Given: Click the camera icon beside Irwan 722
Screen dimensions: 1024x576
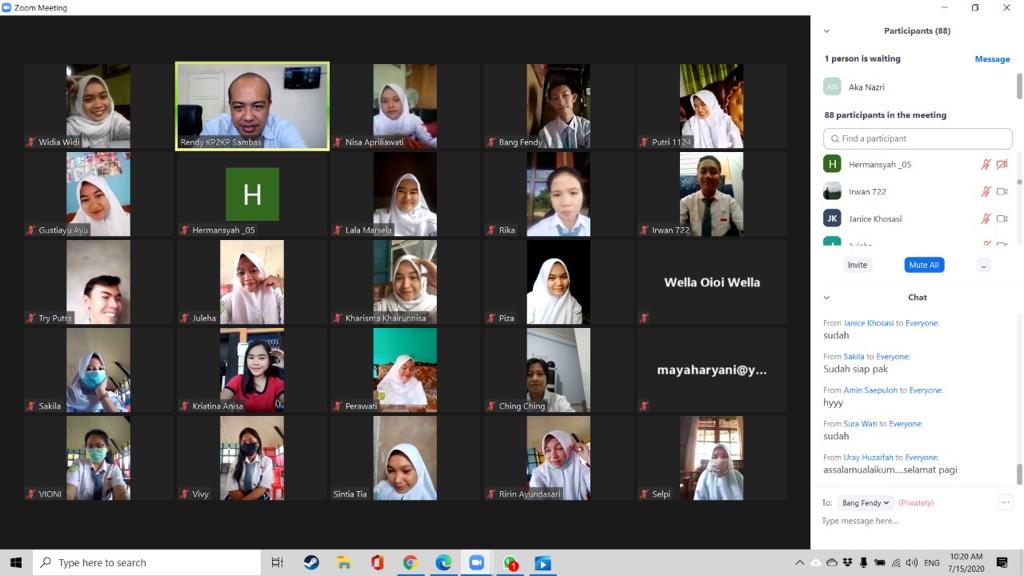Looking at the screenshot, I should point(1002,191).
